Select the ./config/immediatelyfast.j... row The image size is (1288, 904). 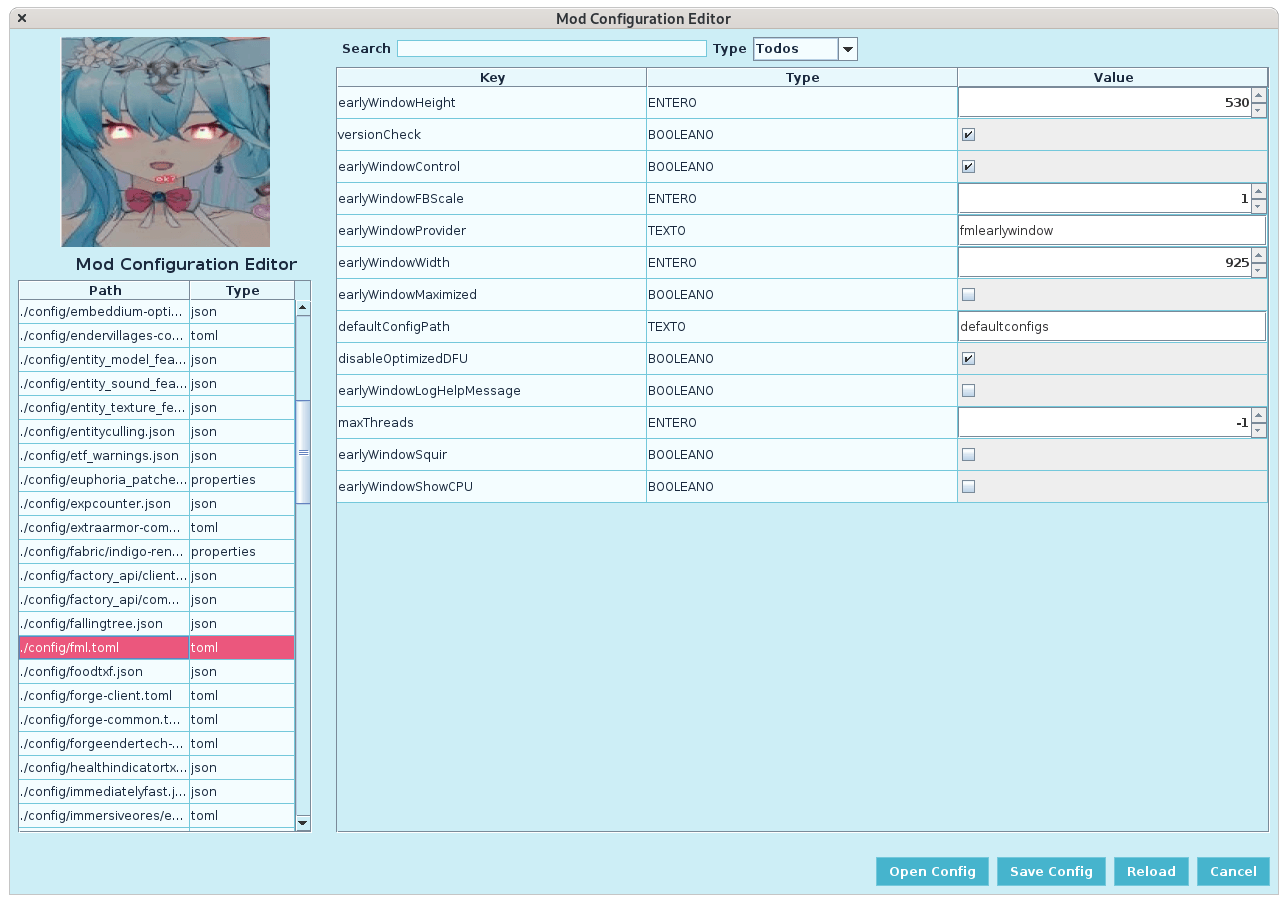(x=157, y=792)
